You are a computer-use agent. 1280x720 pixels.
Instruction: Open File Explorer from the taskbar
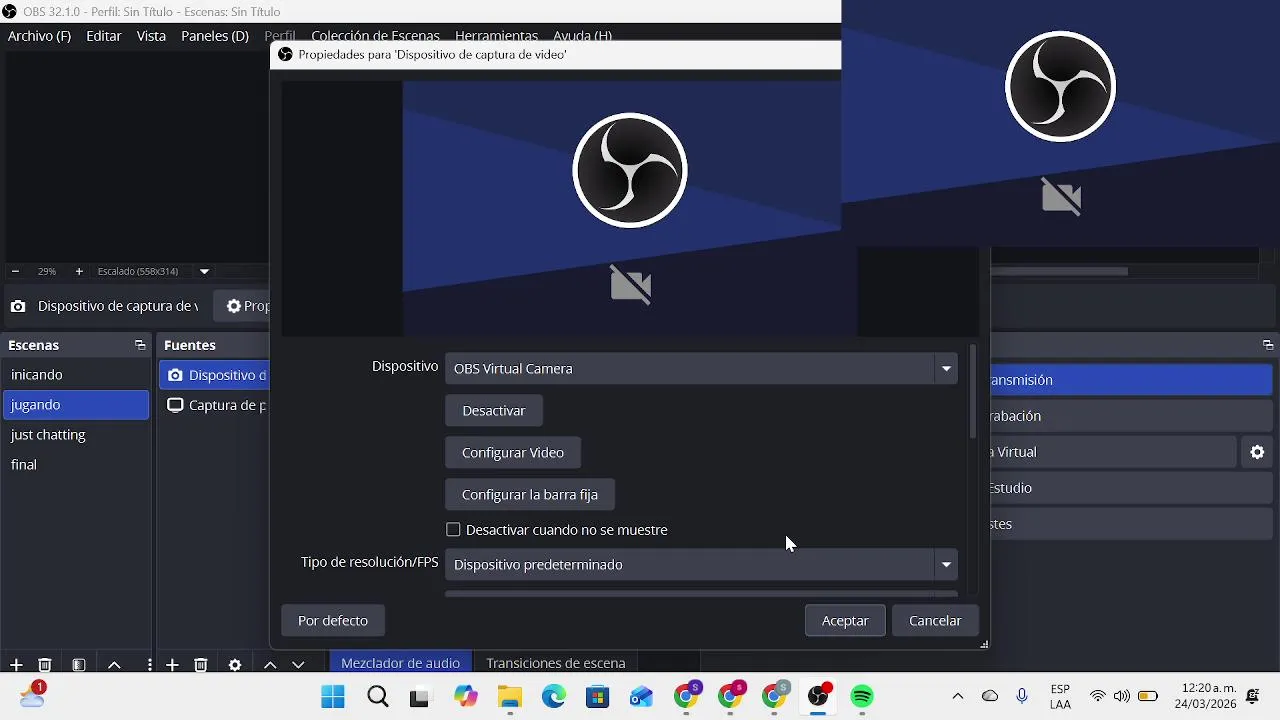coord(510,696)
